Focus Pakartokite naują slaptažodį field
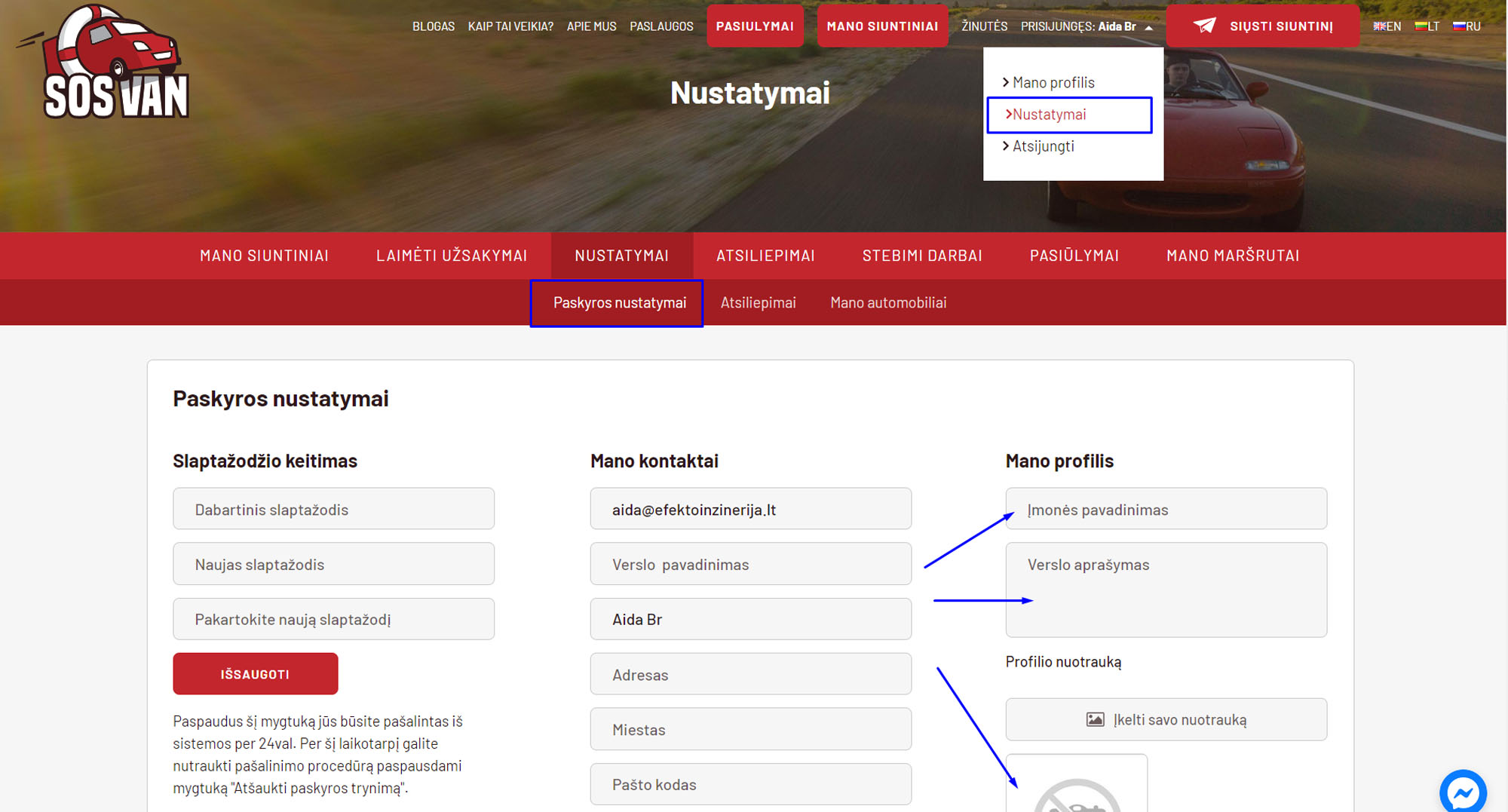 coord(333,619)
